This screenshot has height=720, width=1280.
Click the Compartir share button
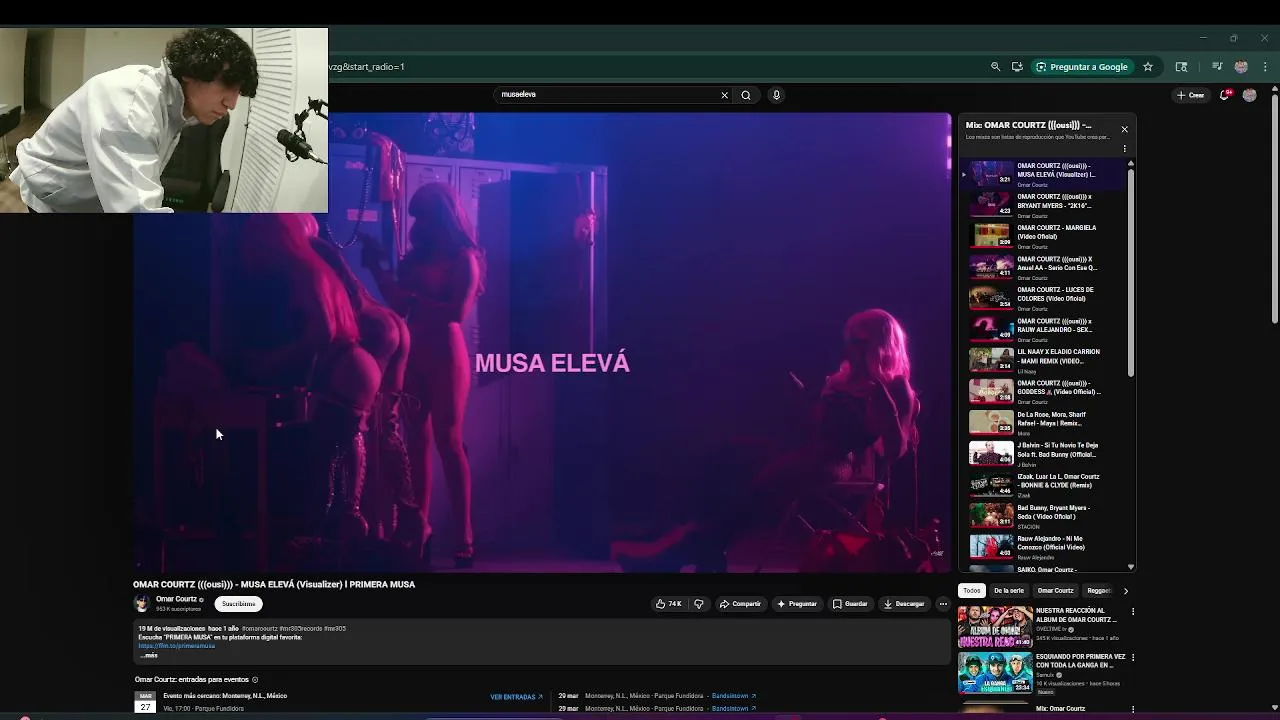[x=741, y=604]
